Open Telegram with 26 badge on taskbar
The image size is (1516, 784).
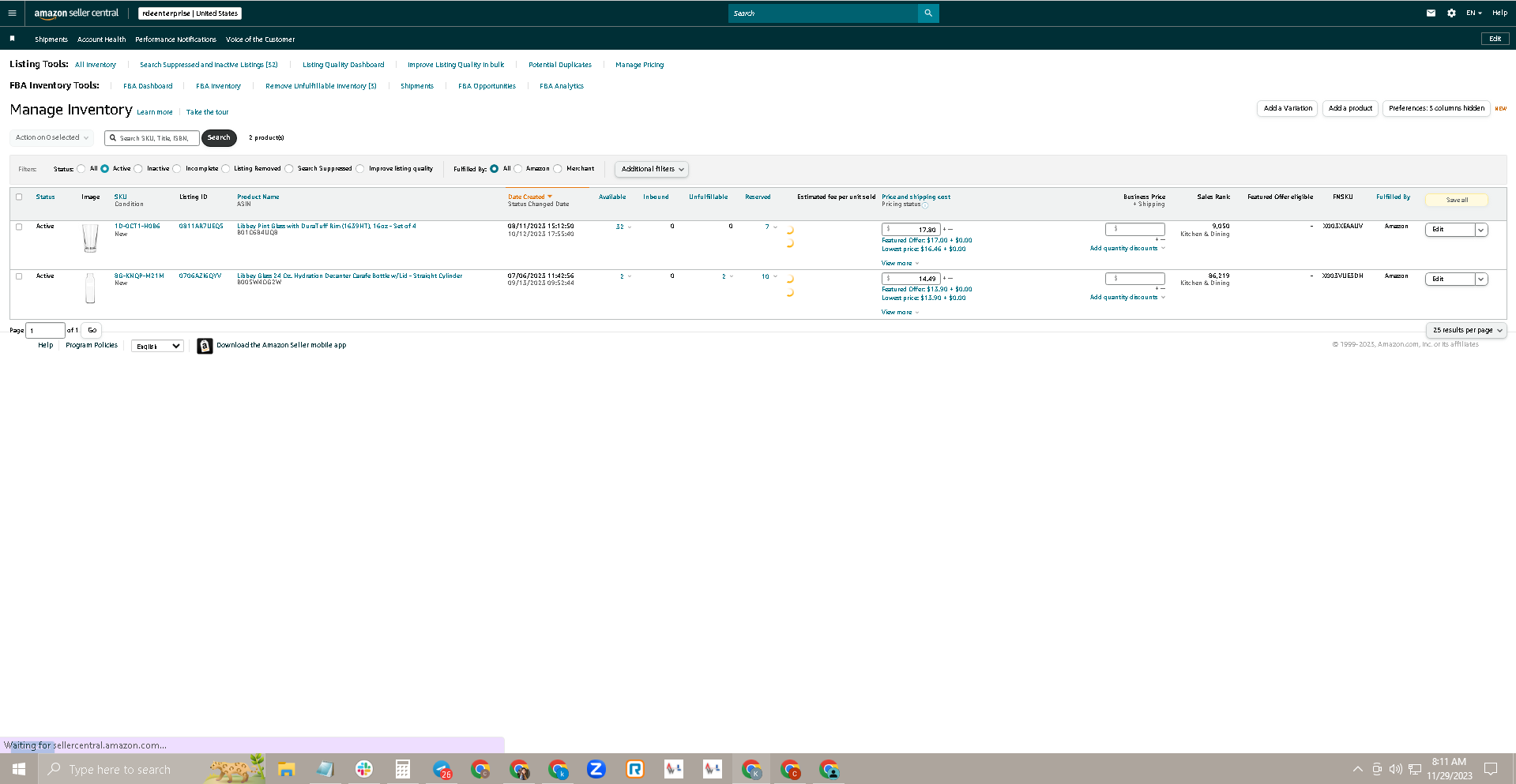pos(442,769)
